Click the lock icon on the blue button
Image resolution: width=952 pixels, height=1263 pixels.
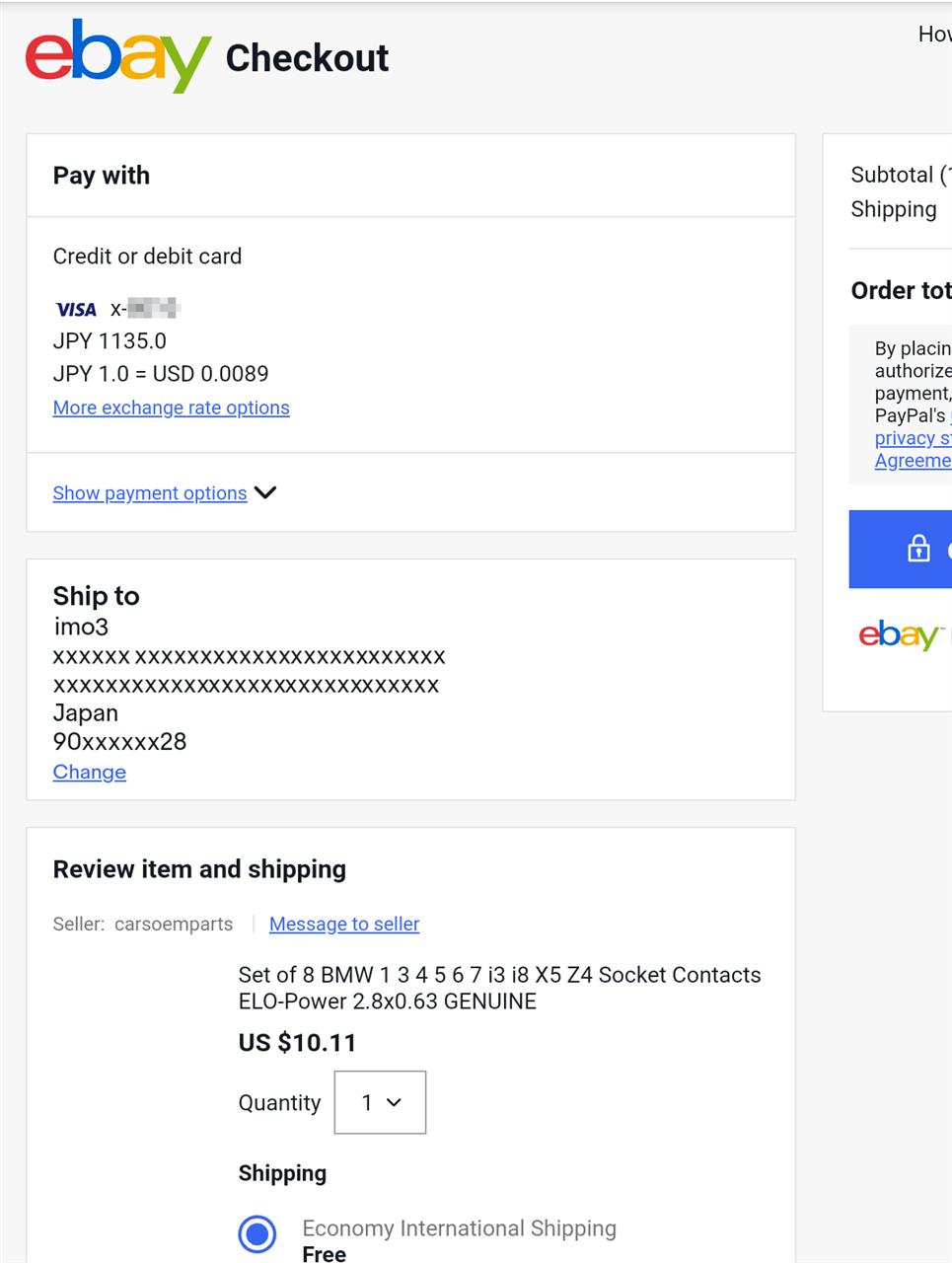point(918,549)
